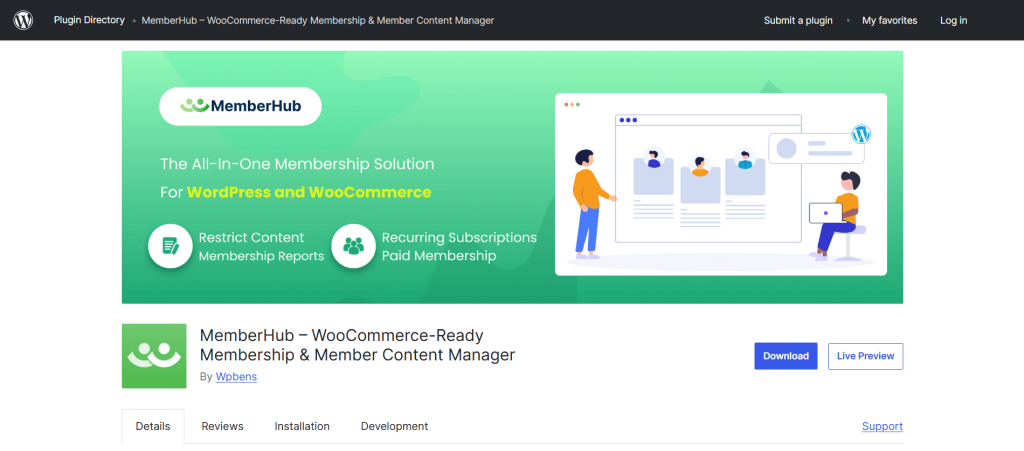
Task: Switch to the Development tab
Action: tap(394, 426)
